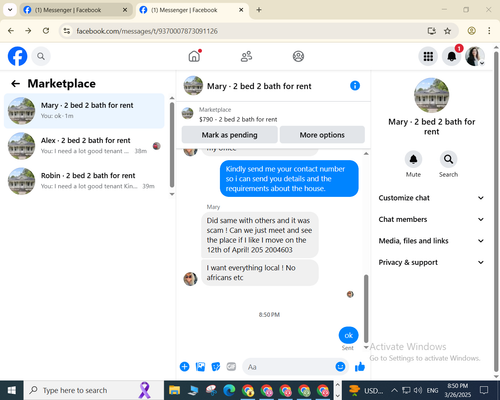Open more actions plus icon in composer

coord(184,367)
